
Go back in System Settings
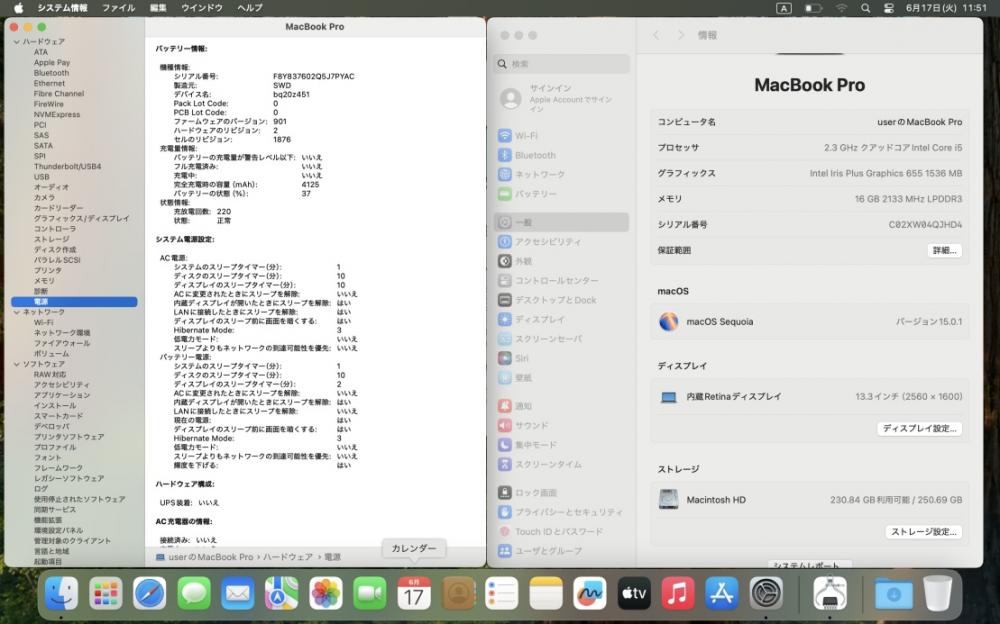pos(656,35)
